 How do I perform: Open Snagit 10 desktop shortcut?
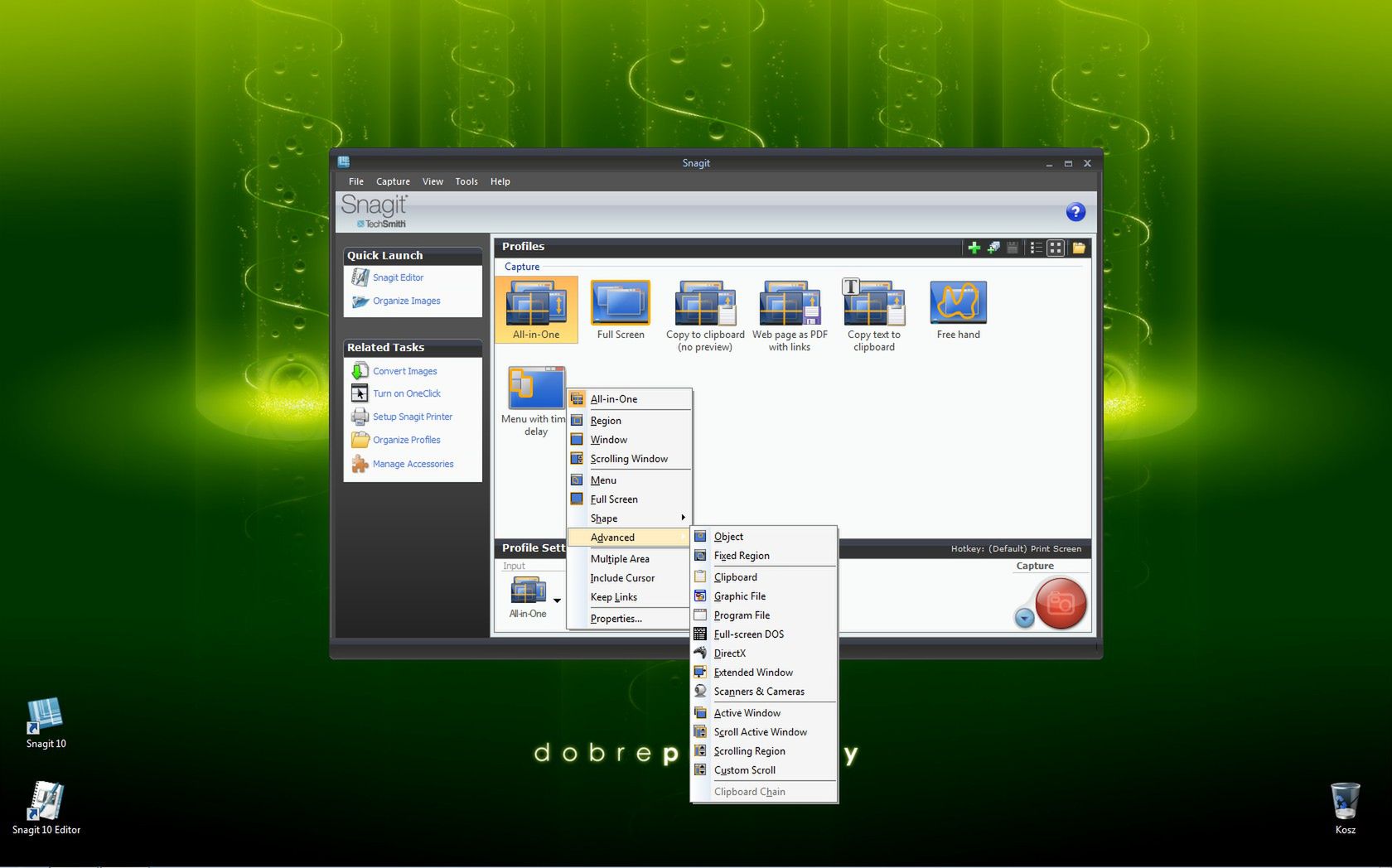[x=46, y=723]
